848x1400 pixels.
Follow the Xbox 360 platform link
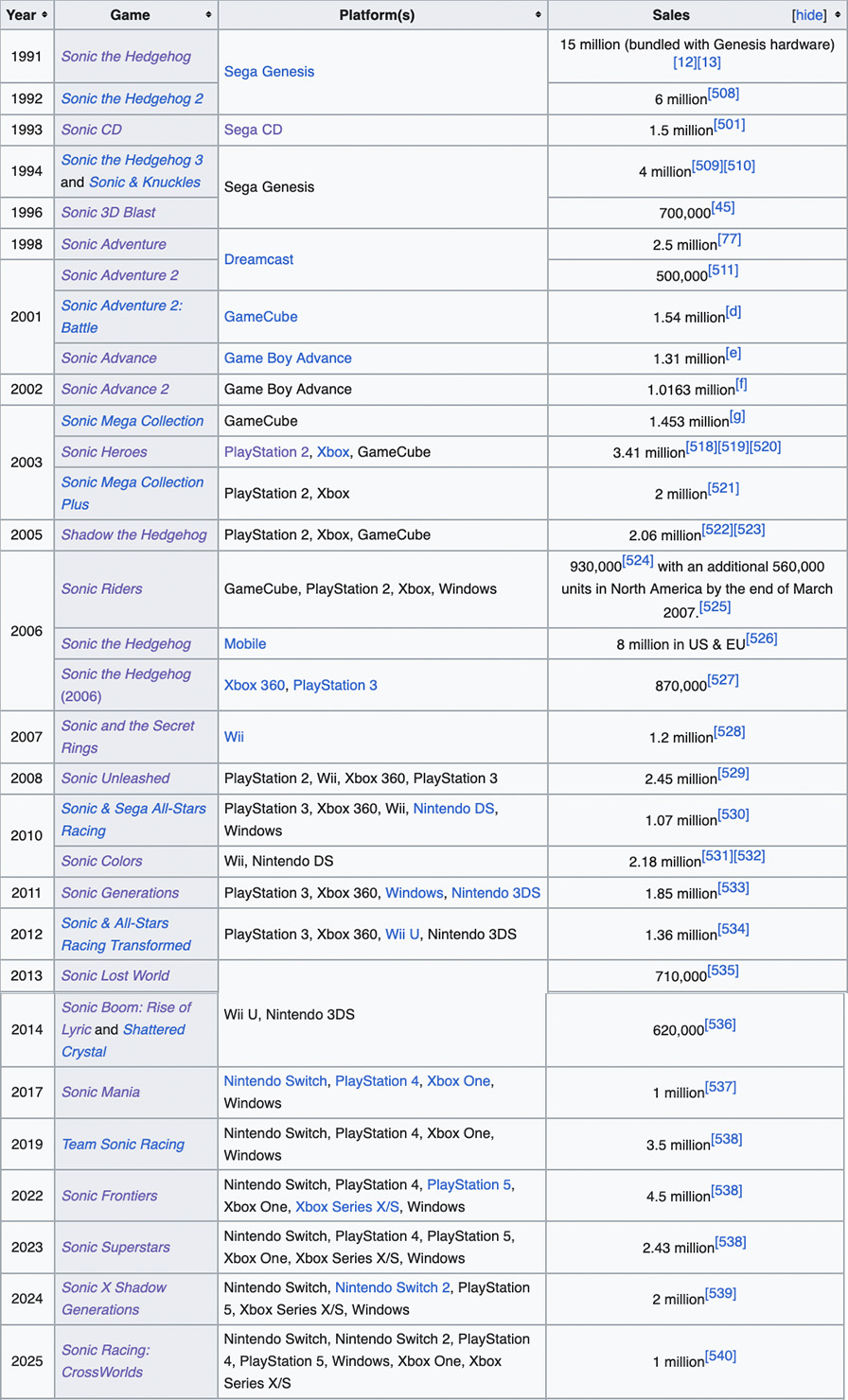[255, 685]
